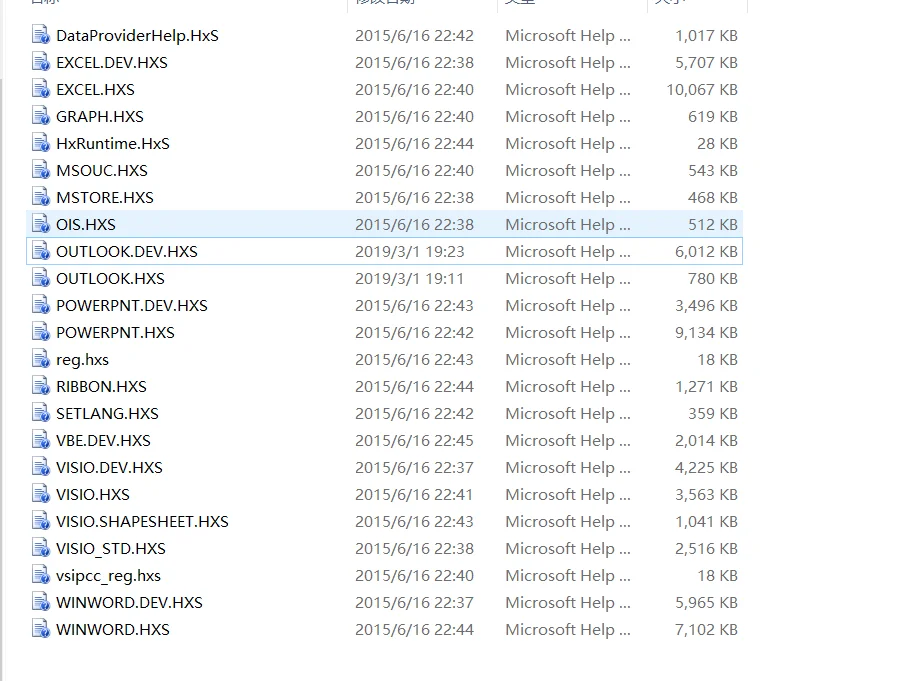Click the icon of the OIS.HXS file
Screen dimensions: 920x681
click(40, 224)
